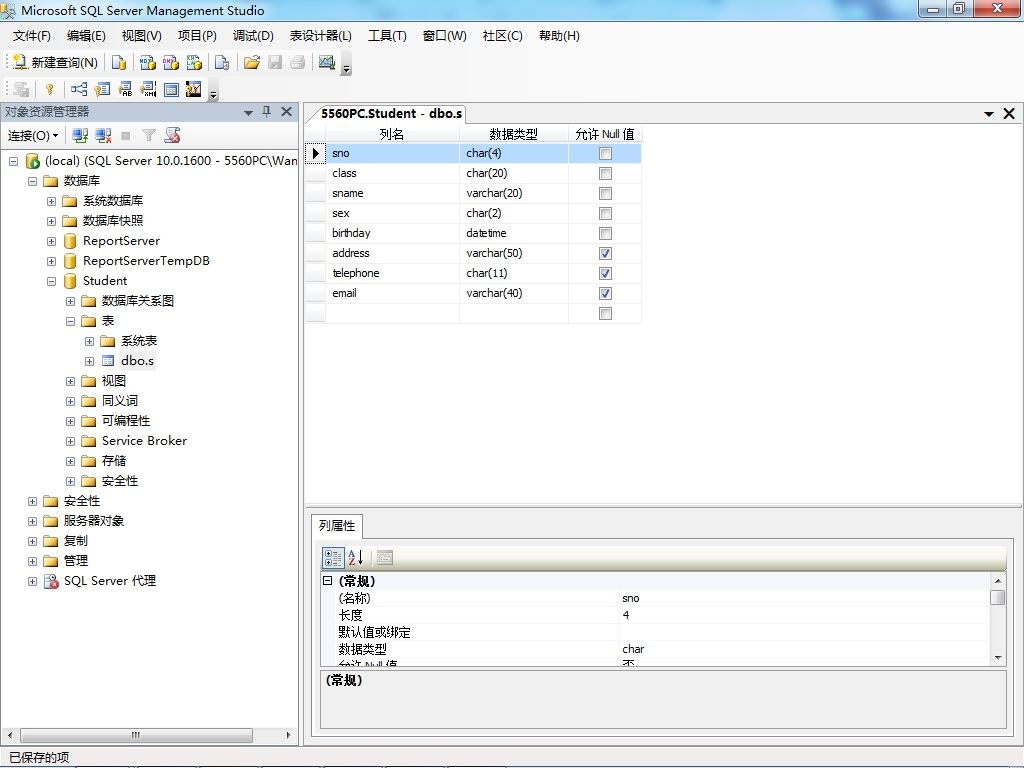This screenshot has height=768, width=1024.
Task: Click the manage spatial indexes icon
Action: 193,89
